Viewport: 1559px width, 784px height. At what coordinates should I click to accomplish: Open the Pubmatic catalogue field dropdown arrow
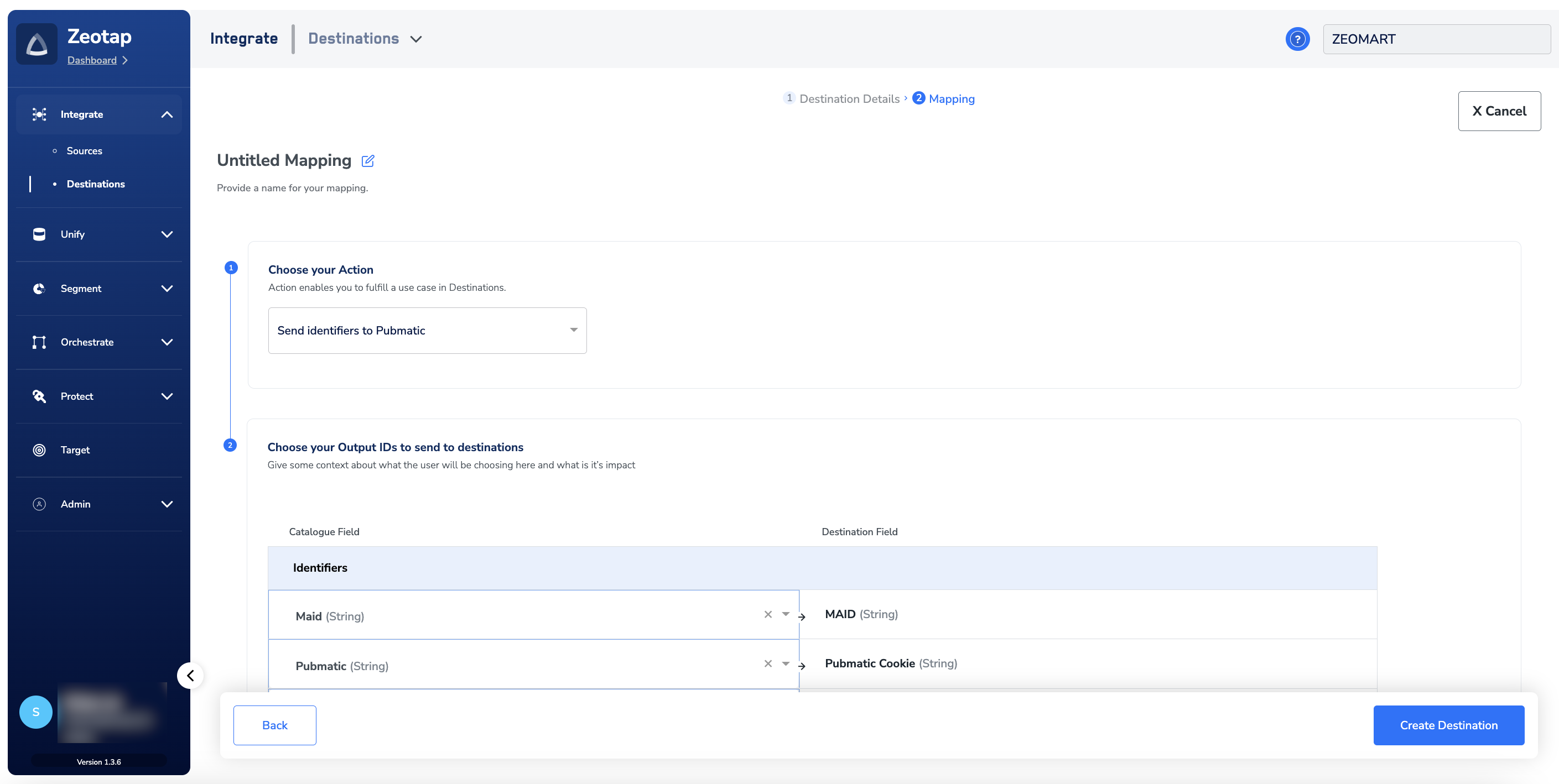(786, 663)
